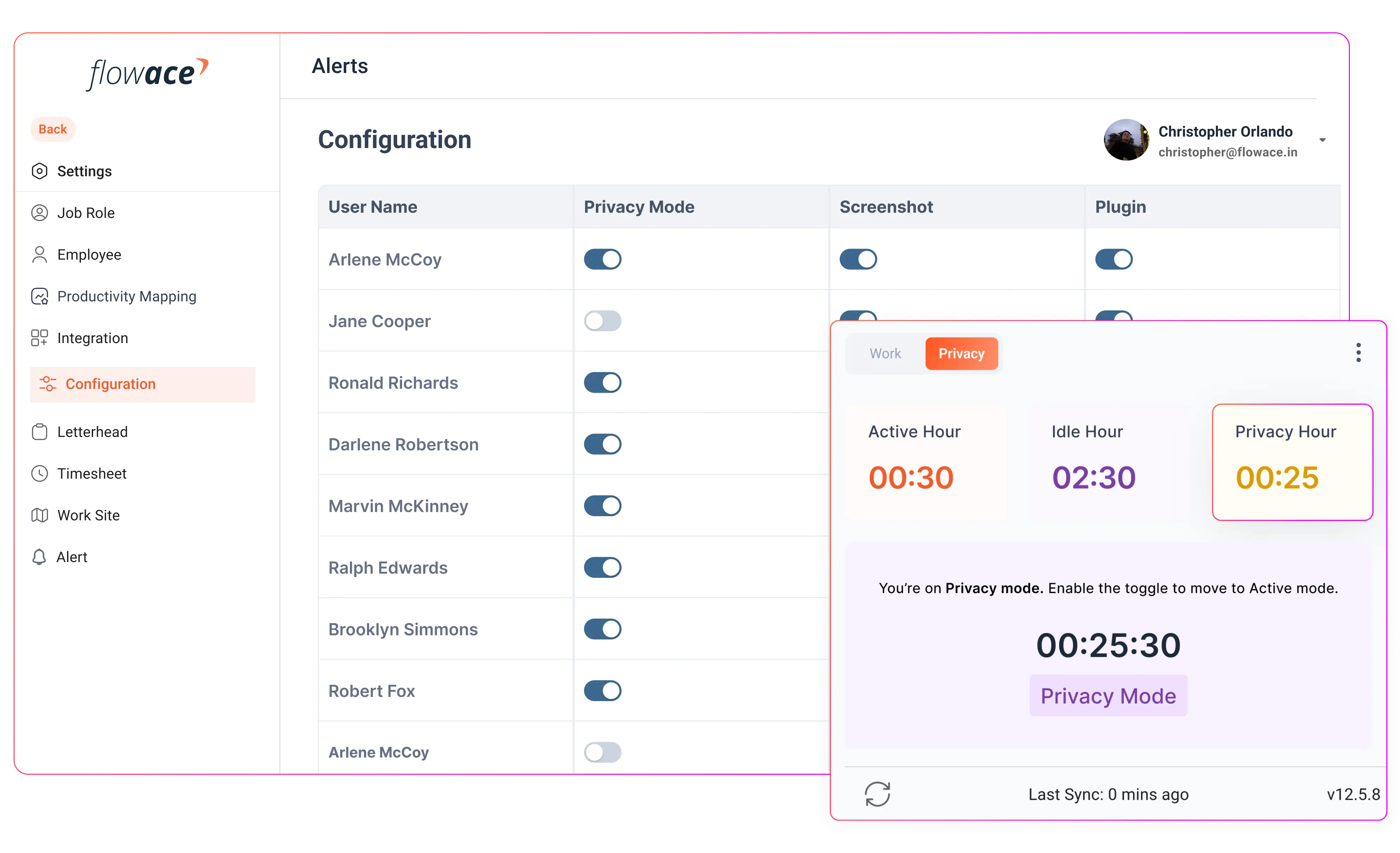Click the Privacy Mode label button in tracker
The image size is (1400, 853).
pyautogui.click(x=1108, y=696)
